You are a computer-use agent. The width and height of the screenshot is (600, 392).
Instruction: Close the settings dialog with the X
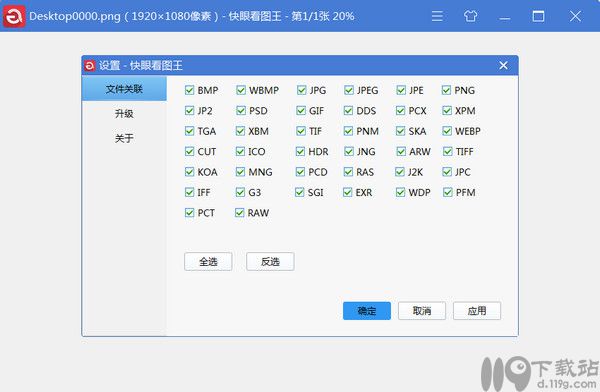[503, 65]
